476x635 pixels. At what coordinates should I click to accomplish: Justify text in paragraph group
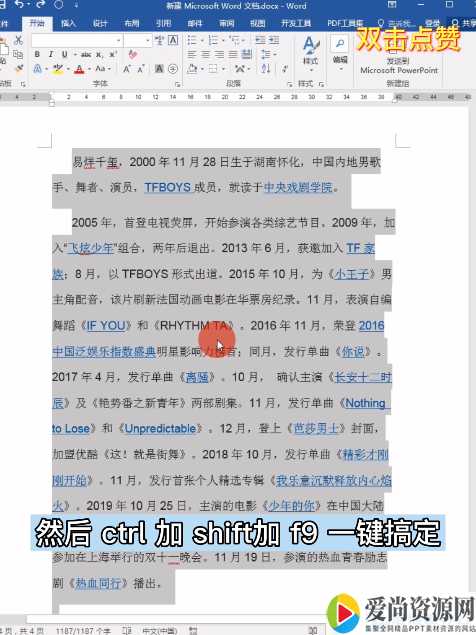coord(233,54)
